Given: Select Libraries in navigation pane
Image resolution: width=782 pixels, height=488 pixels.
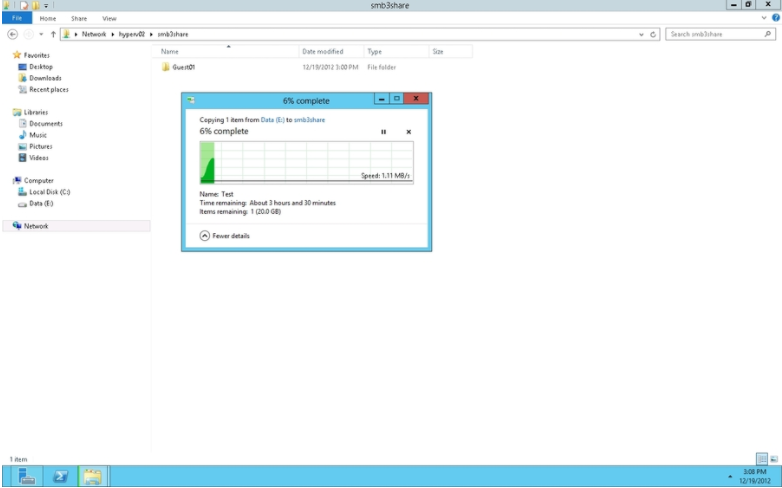Looking at the screenshot, I should (x=31, y=112).
